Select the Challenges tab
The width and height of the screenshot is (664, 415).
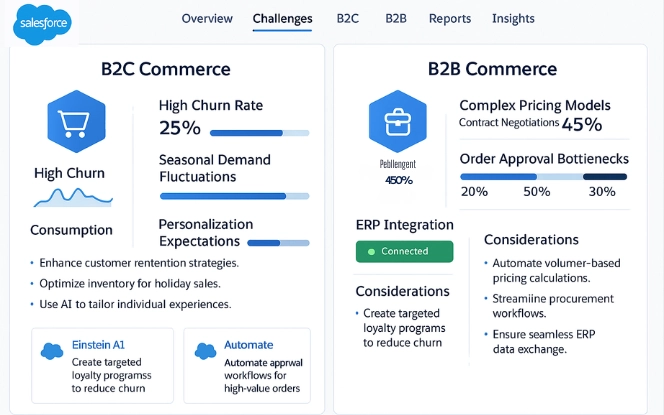tap(282, 18)
